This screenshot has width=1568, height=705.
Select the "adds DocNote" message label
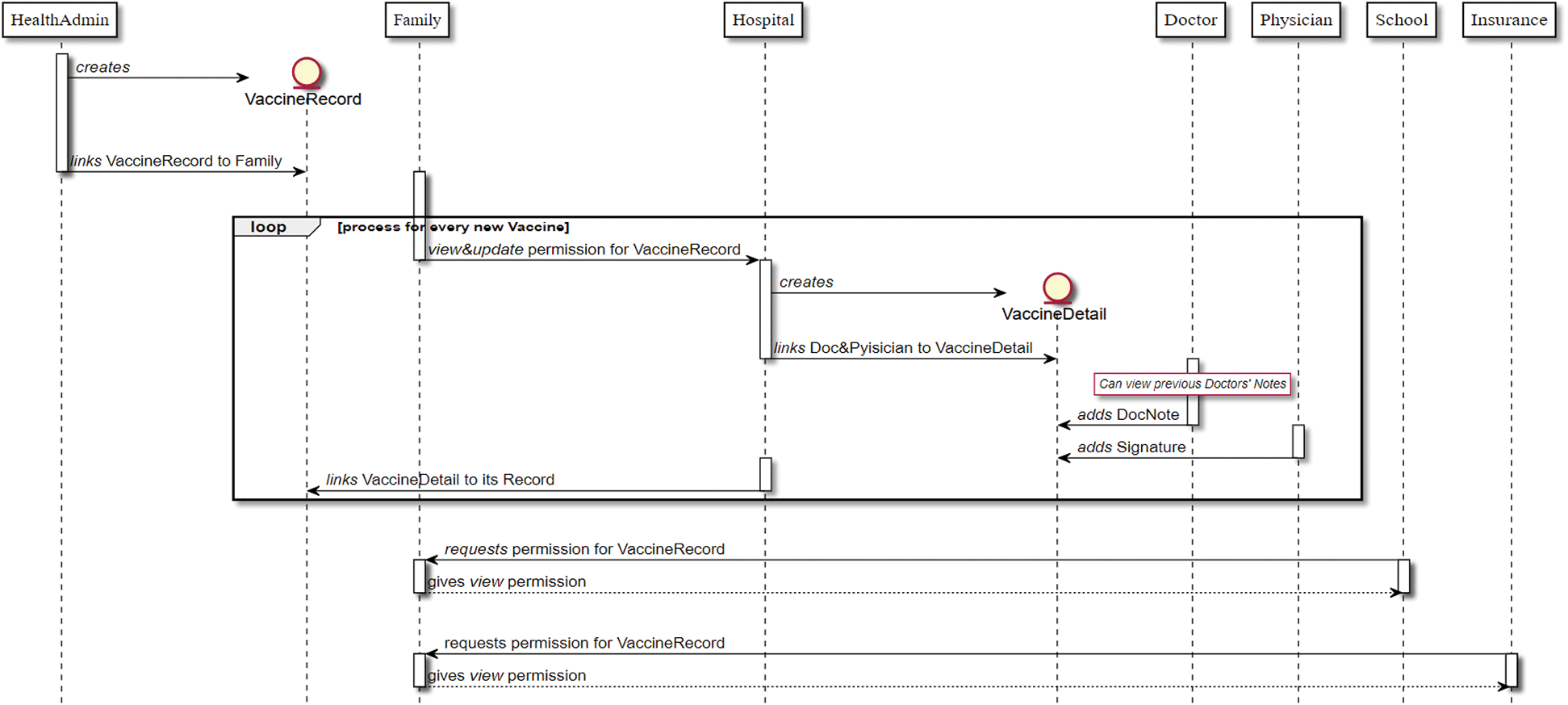[x=1127, y=415]
